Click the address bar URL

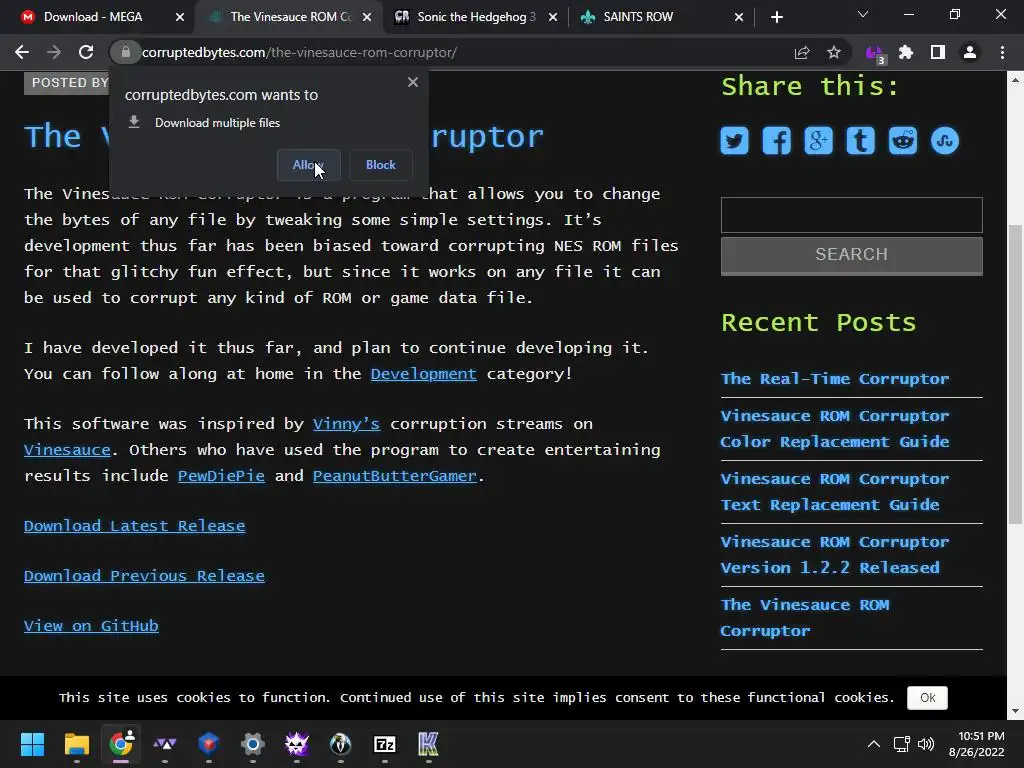[299, 52]
